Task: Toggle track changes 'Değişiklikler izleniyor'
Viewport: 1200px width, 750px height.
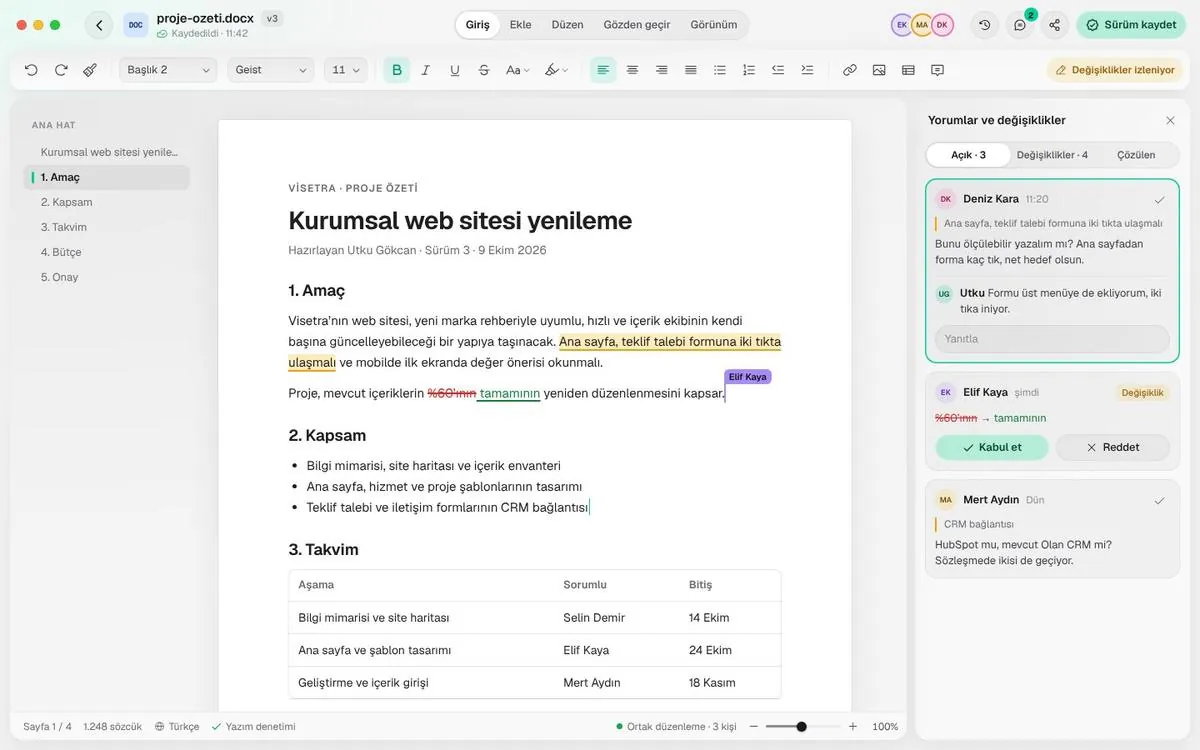Action: click(x=1115, y=70)
